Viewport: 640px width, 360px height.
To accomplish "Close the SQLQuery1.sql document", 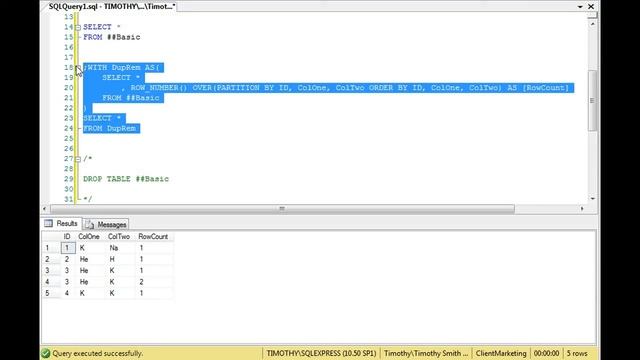I will (x=591, y=7).
